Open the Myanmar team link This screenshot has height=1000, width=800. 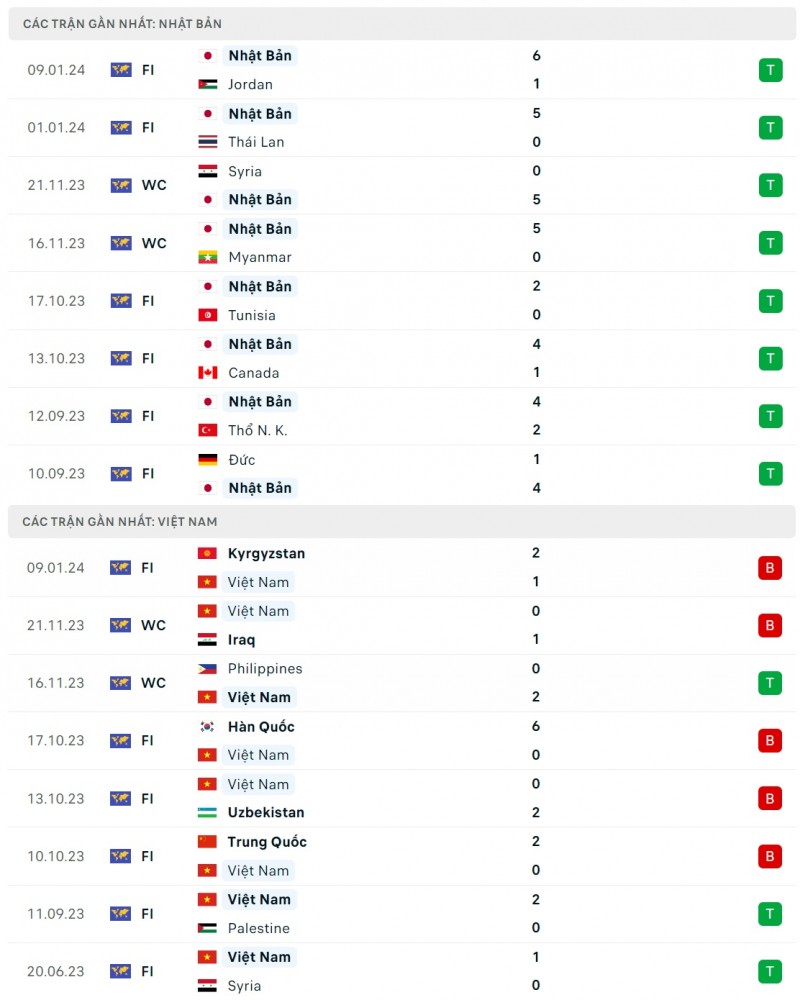pos(260,257)
